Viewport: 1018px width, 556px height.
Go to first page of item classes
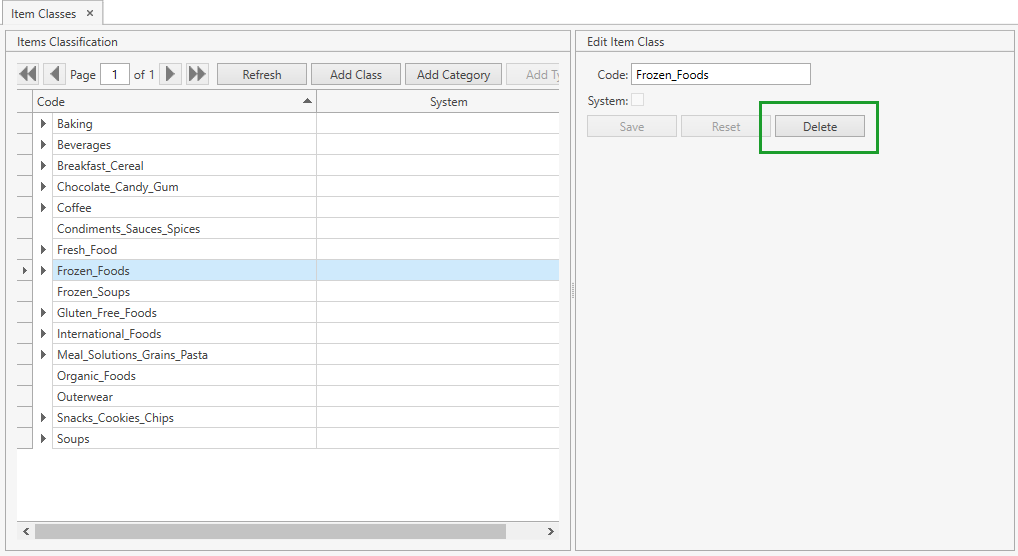[28, 74]
